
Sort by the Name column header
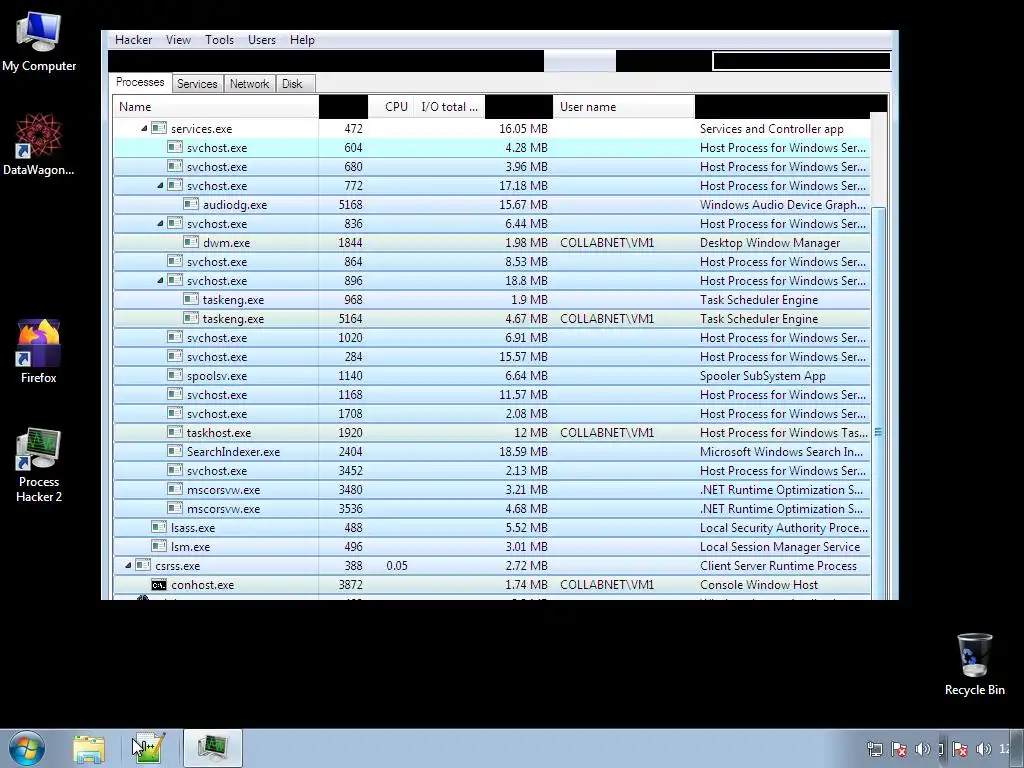[216, 107]
